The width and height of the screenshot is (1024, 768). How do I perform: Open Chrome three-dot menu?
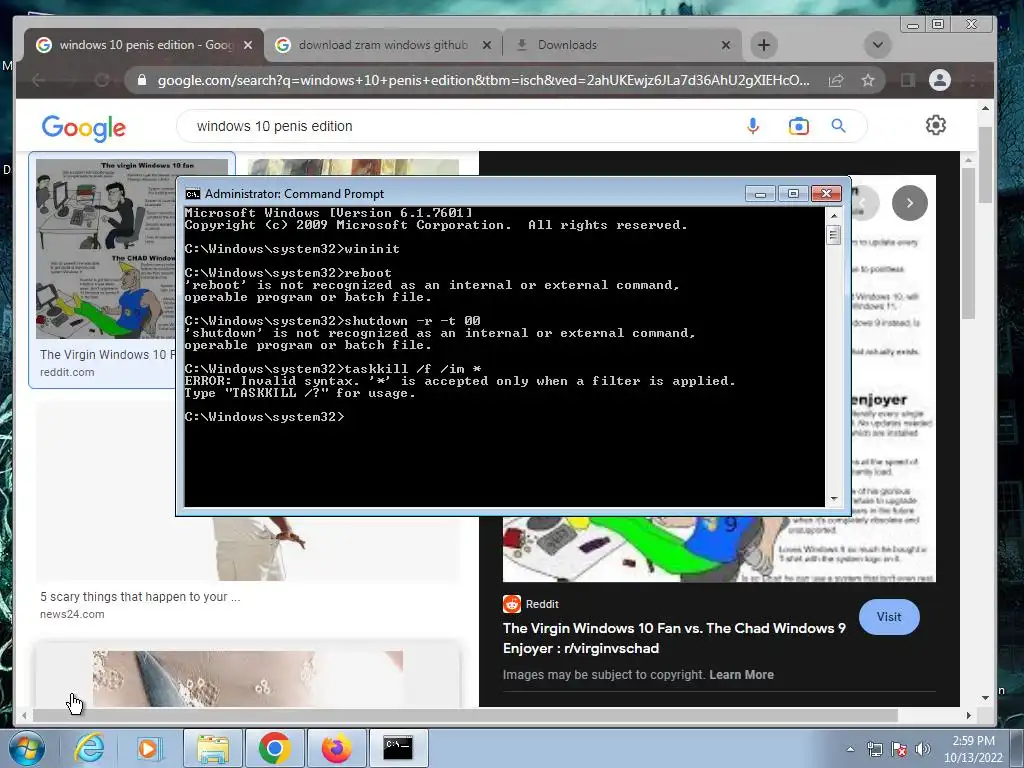(x=973, y=80)
